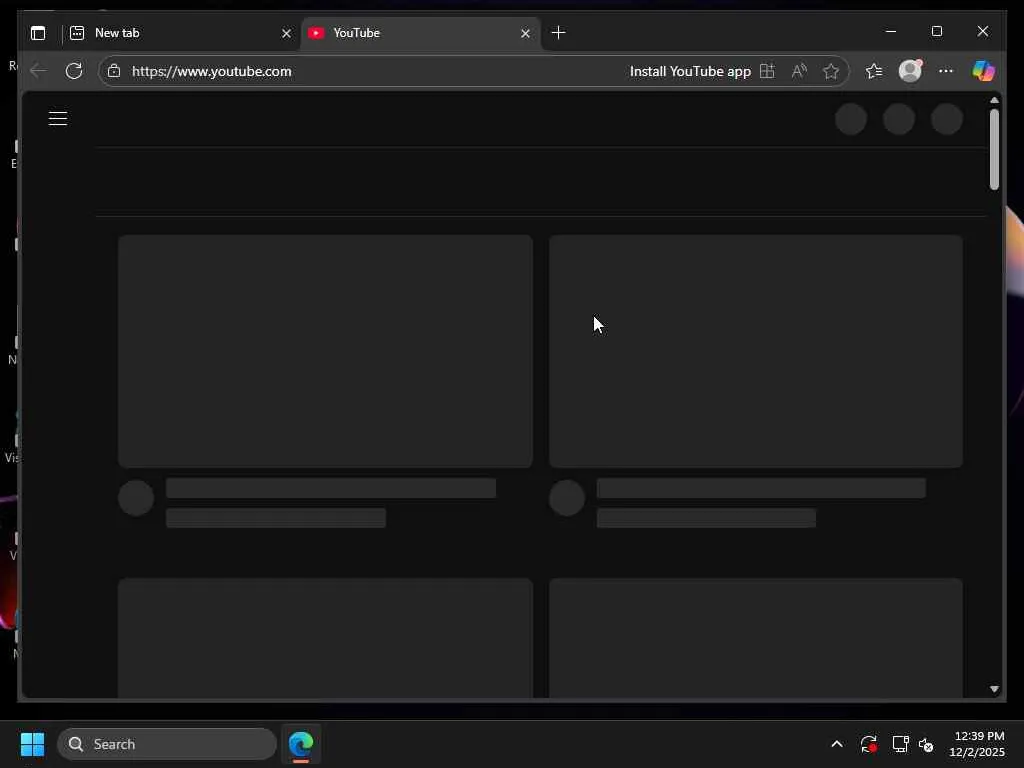This screenshot has width=1024, height=768.
Task: Maximize the browser window
Action: click(936, 31)
